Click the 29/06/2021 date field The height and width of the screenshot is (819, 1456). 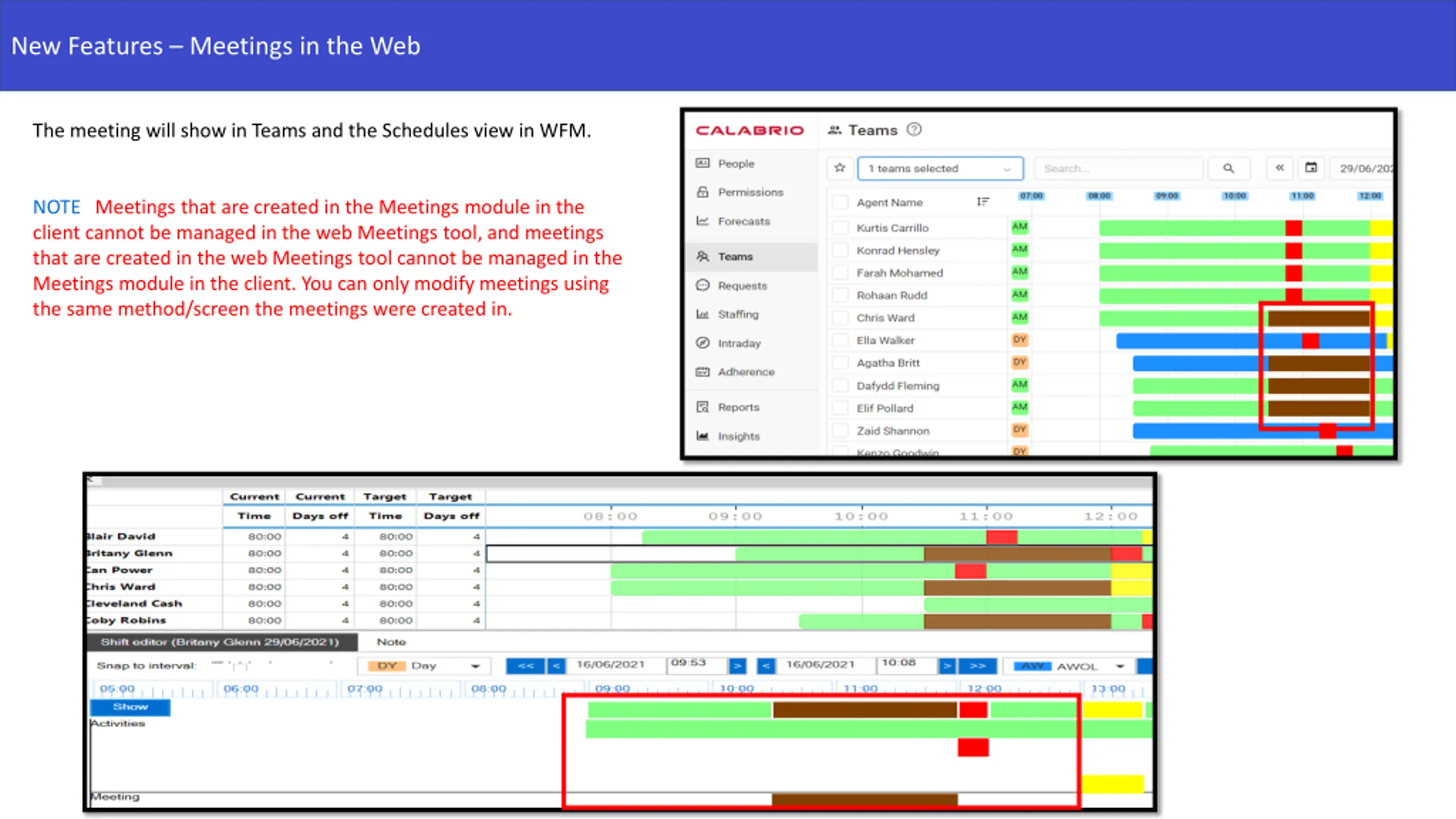[x=1362, y=168]
